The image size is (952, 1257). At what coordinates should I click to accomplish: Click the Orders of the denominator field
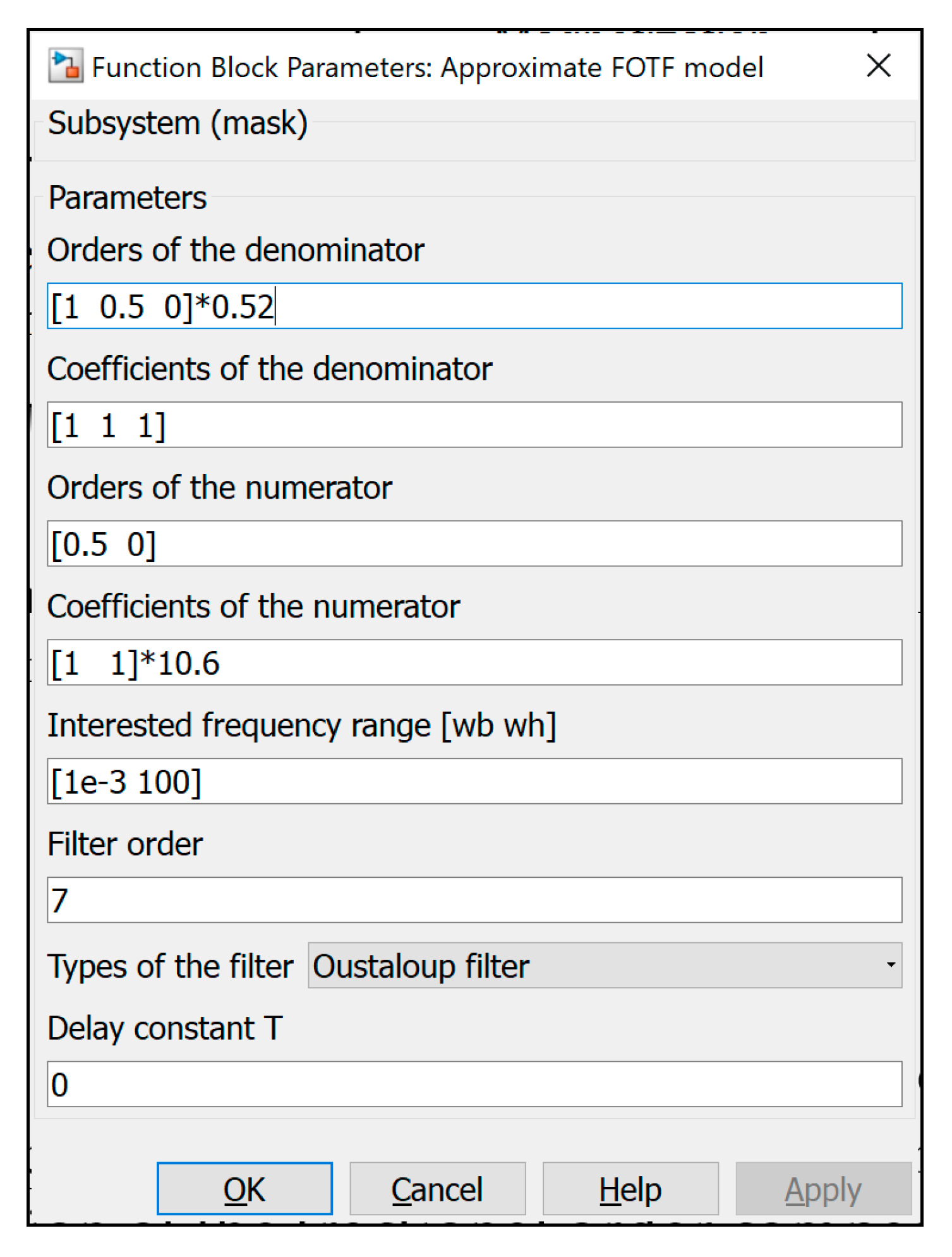[474, 307]
